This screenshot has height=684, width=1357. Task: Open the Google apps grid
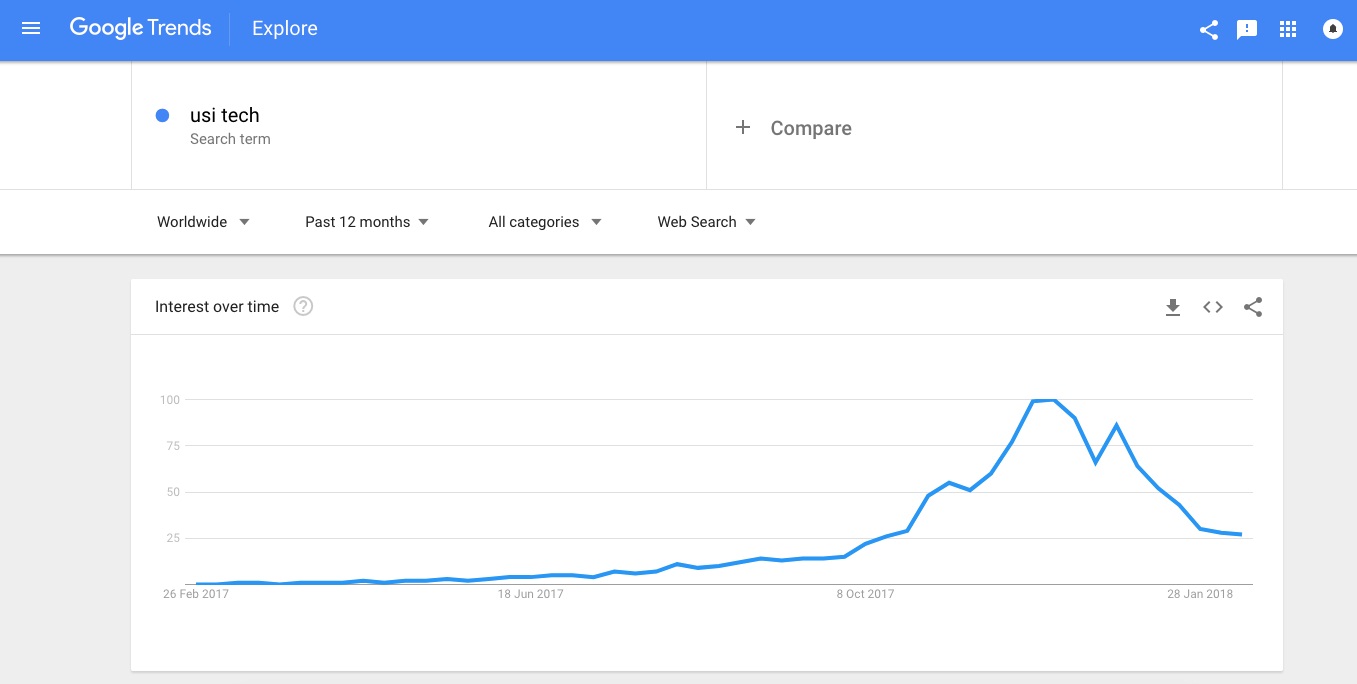[x=1288, y=29]
